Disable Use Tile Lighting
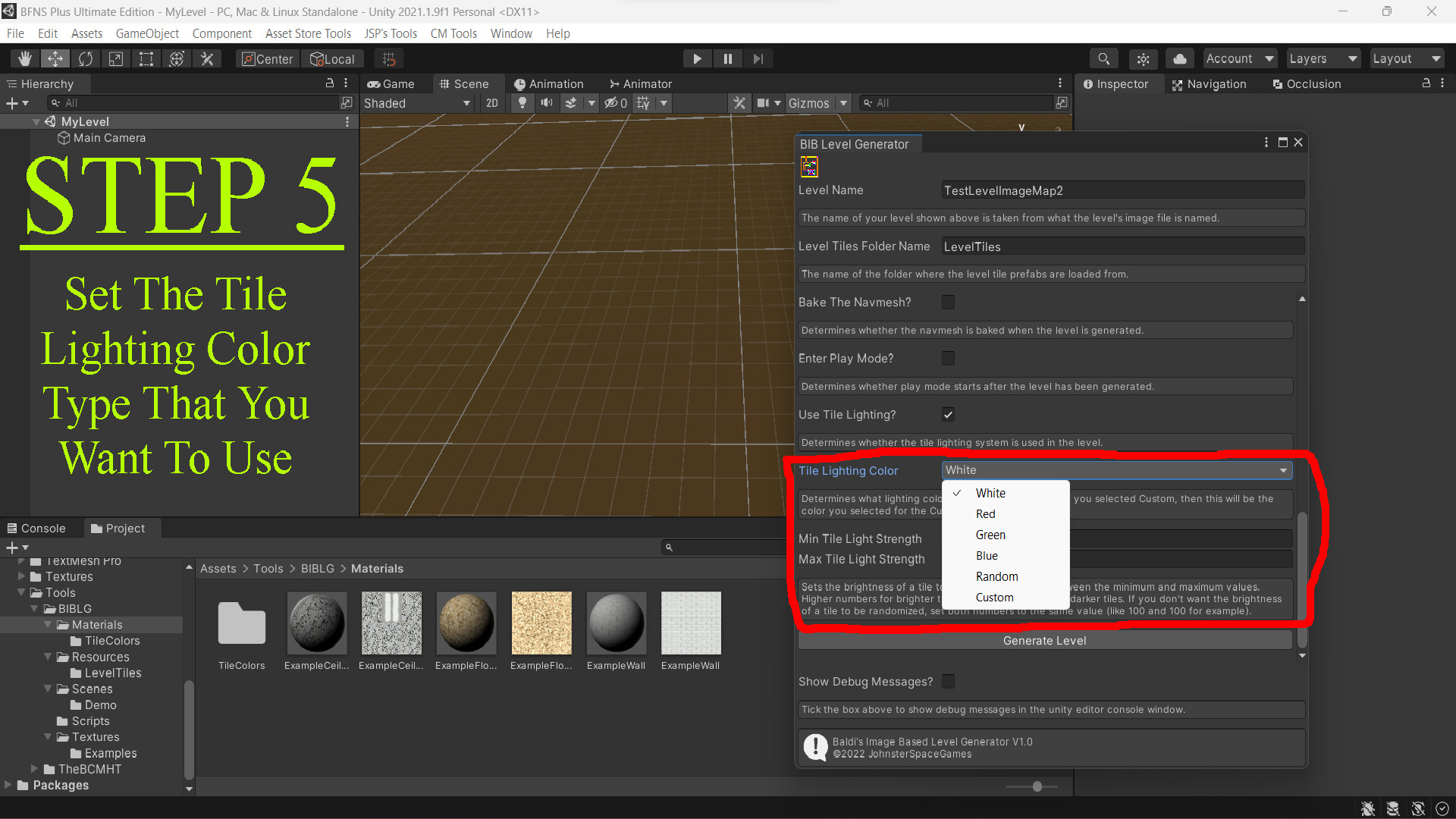This screenshot has width=1456, height=819. 948,415
